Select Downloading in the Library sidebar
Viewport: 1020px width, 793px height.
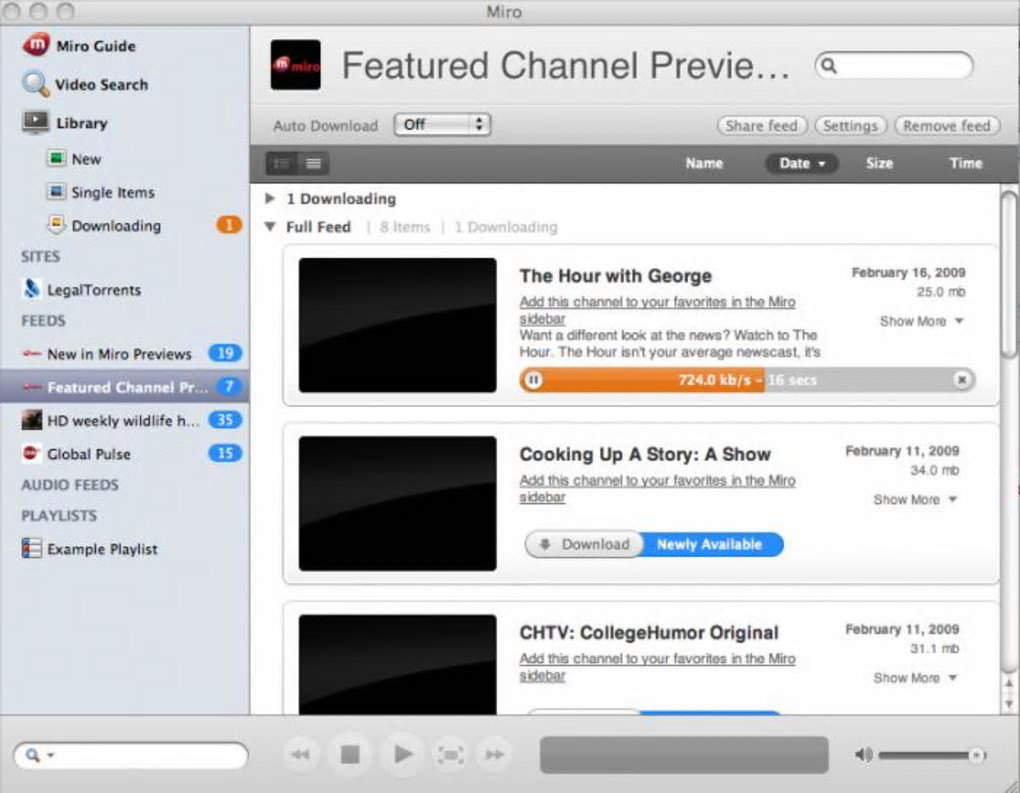click(x=116, y=226)
